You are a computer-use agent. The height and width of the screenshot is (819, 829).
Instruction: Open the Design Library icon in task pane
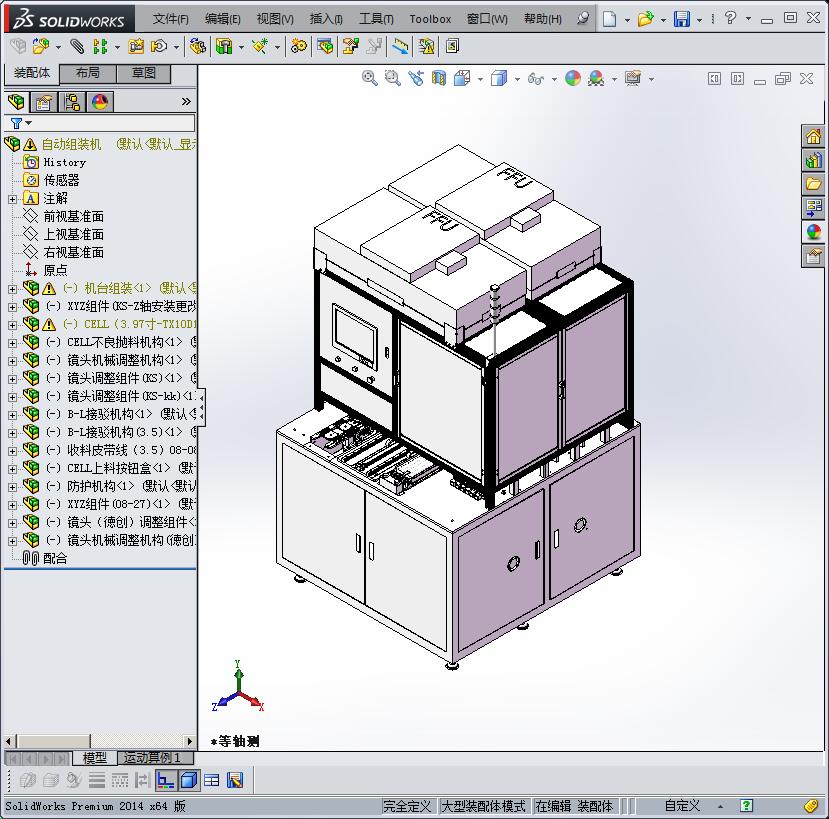814,160
